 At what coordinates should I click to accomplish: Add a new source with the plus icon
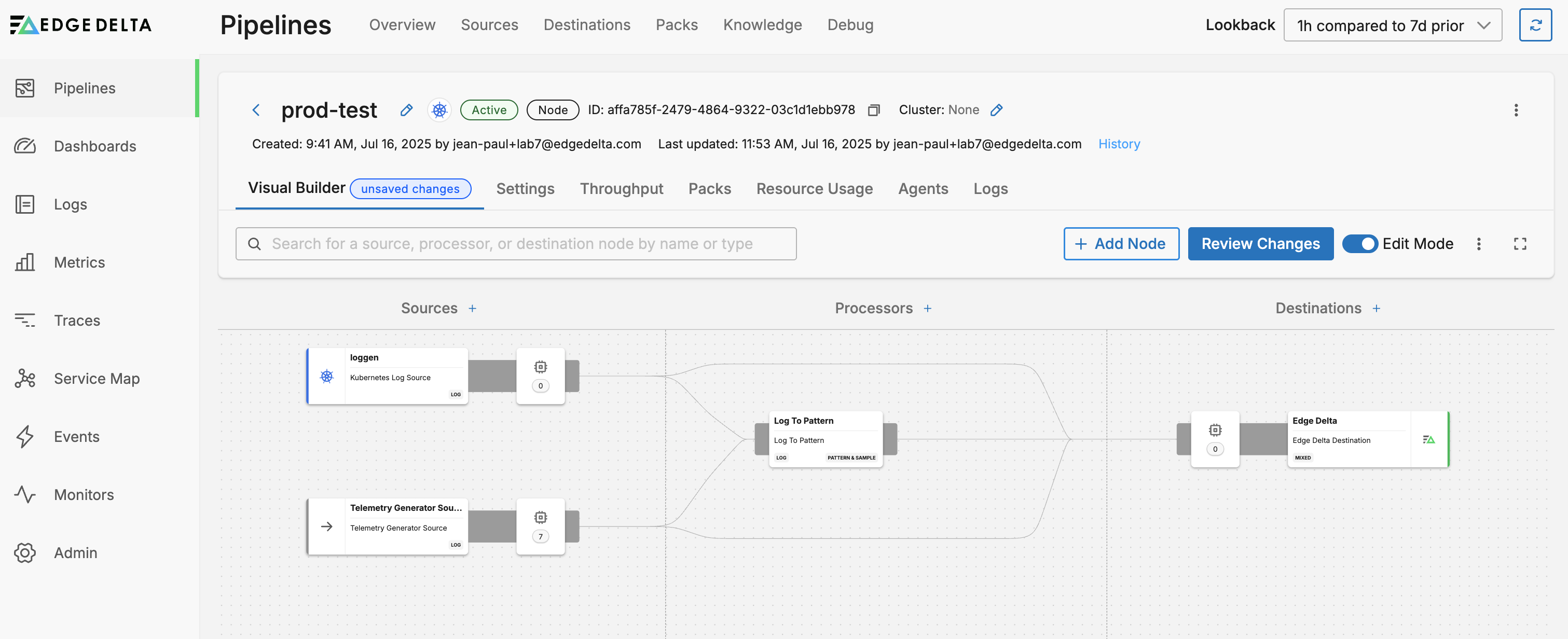point(472,309)
